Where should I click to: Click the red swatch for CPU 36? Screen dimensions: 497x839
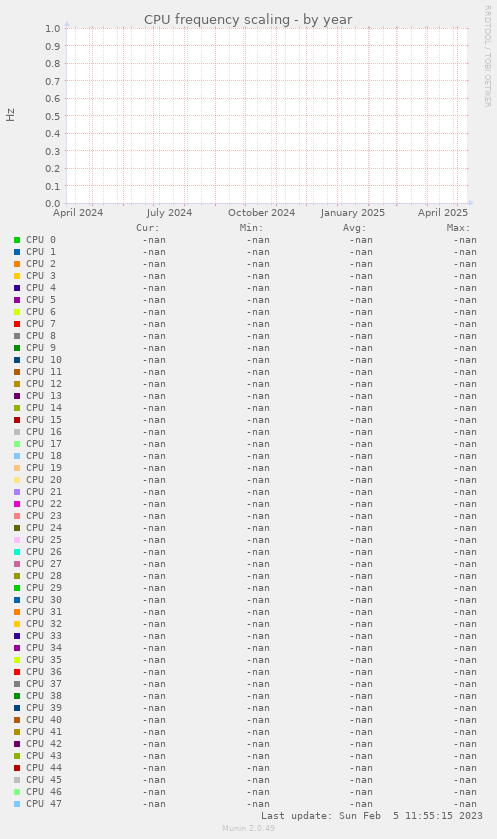click(17, 672)
